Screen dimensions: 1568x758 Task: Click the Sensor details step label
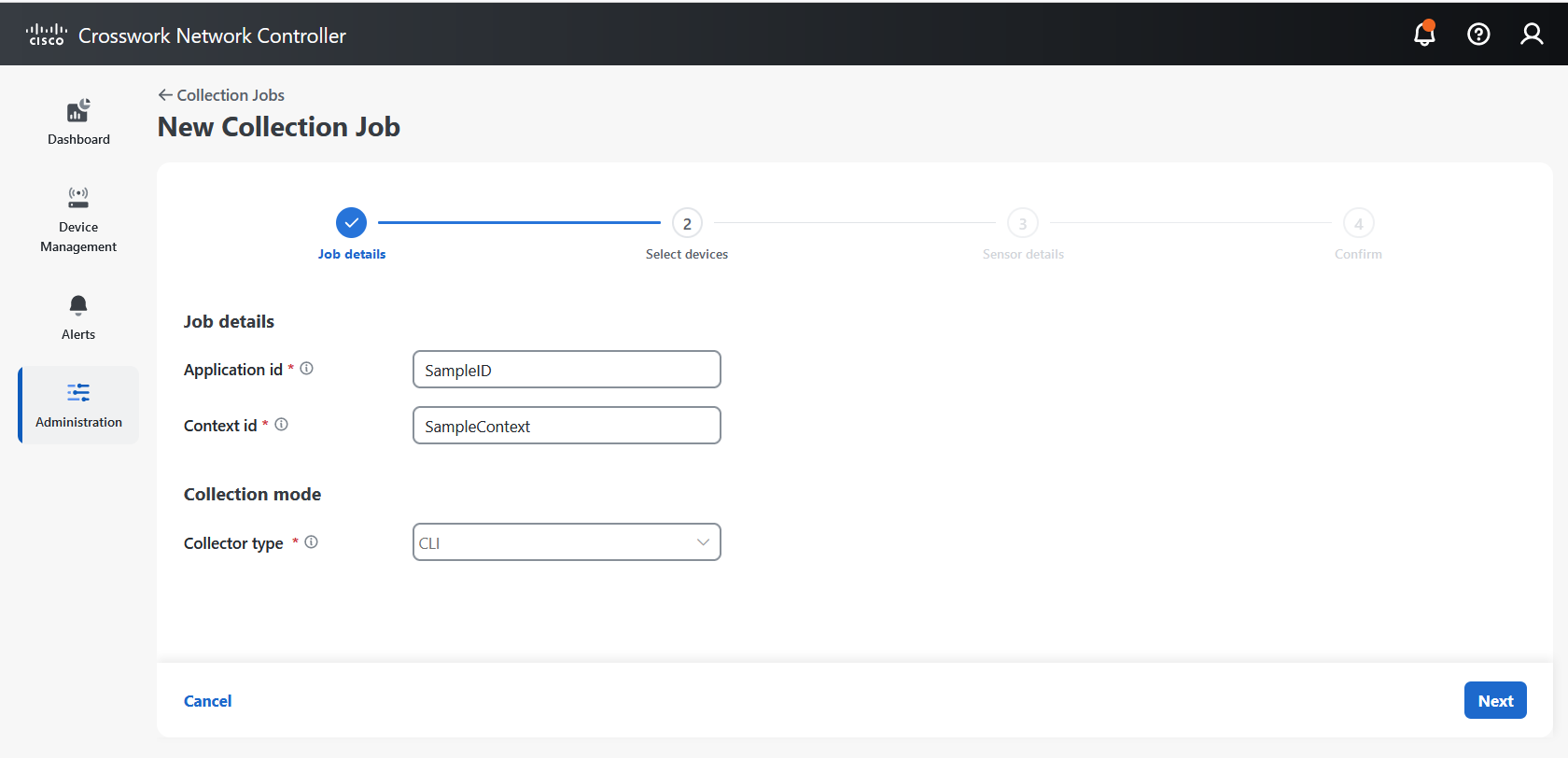pyautogui.click(x=1023, y=254)
